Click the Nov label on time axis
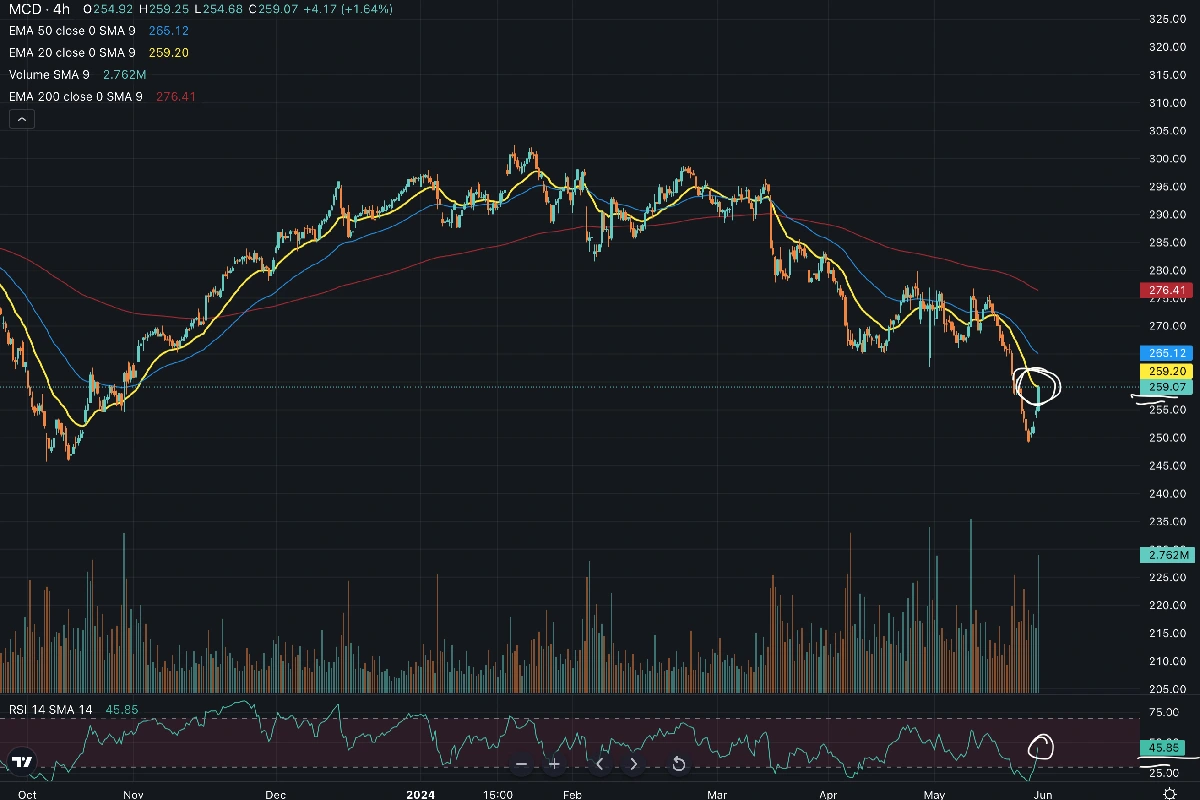The image size is (1200, 800). click(x=133, y=794)
